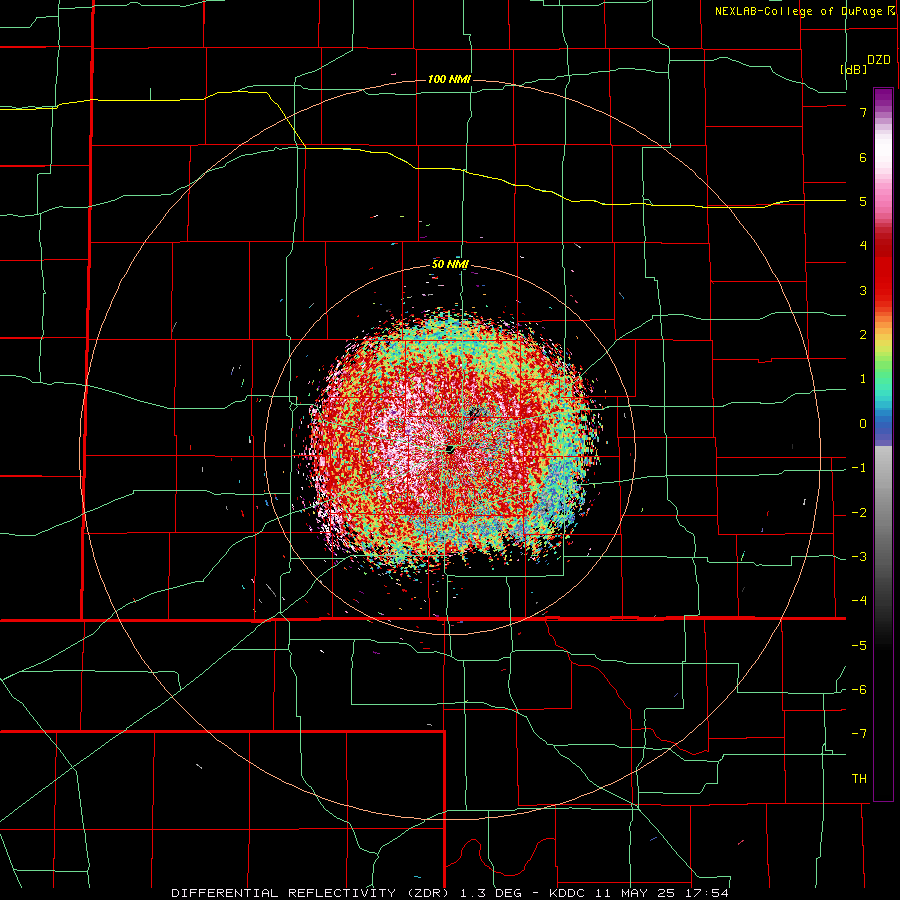Screen dimensions: 900x900
Task: Click the -4 value on color scale
Action: [859, 601]
